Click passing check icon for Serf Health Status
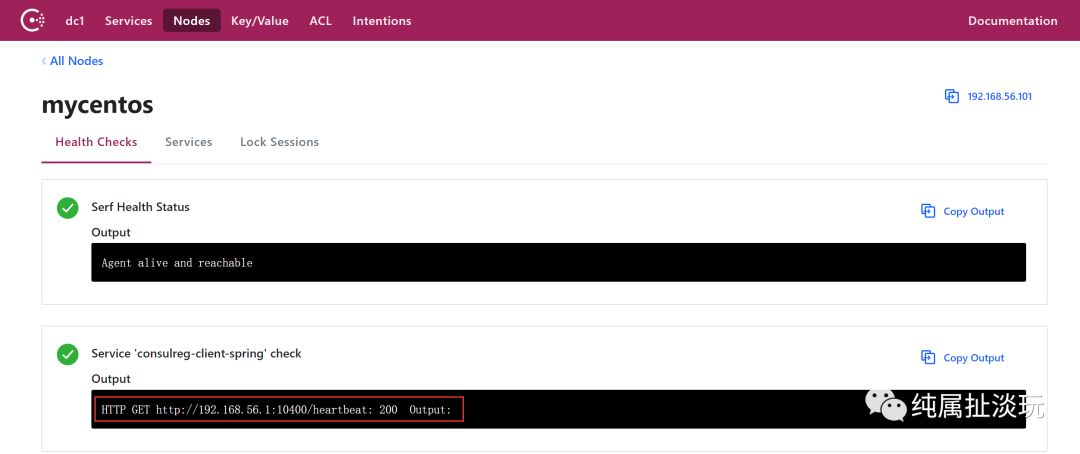Viewport: 1080px width, 454px height. click(x=68, y=208)
